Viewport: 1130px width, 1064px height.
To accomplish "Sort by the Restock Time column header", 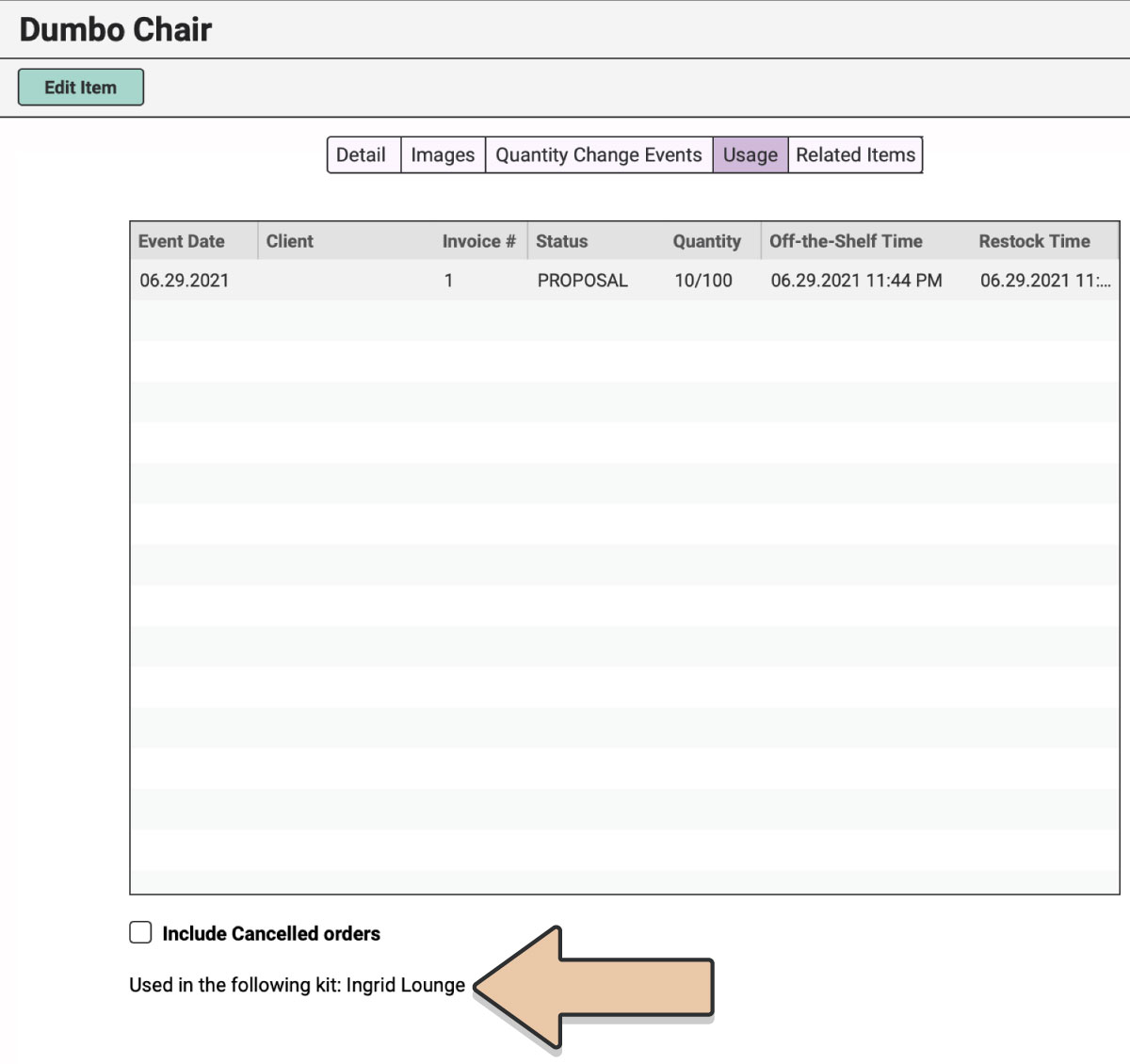I will (x=1034, y=241).
